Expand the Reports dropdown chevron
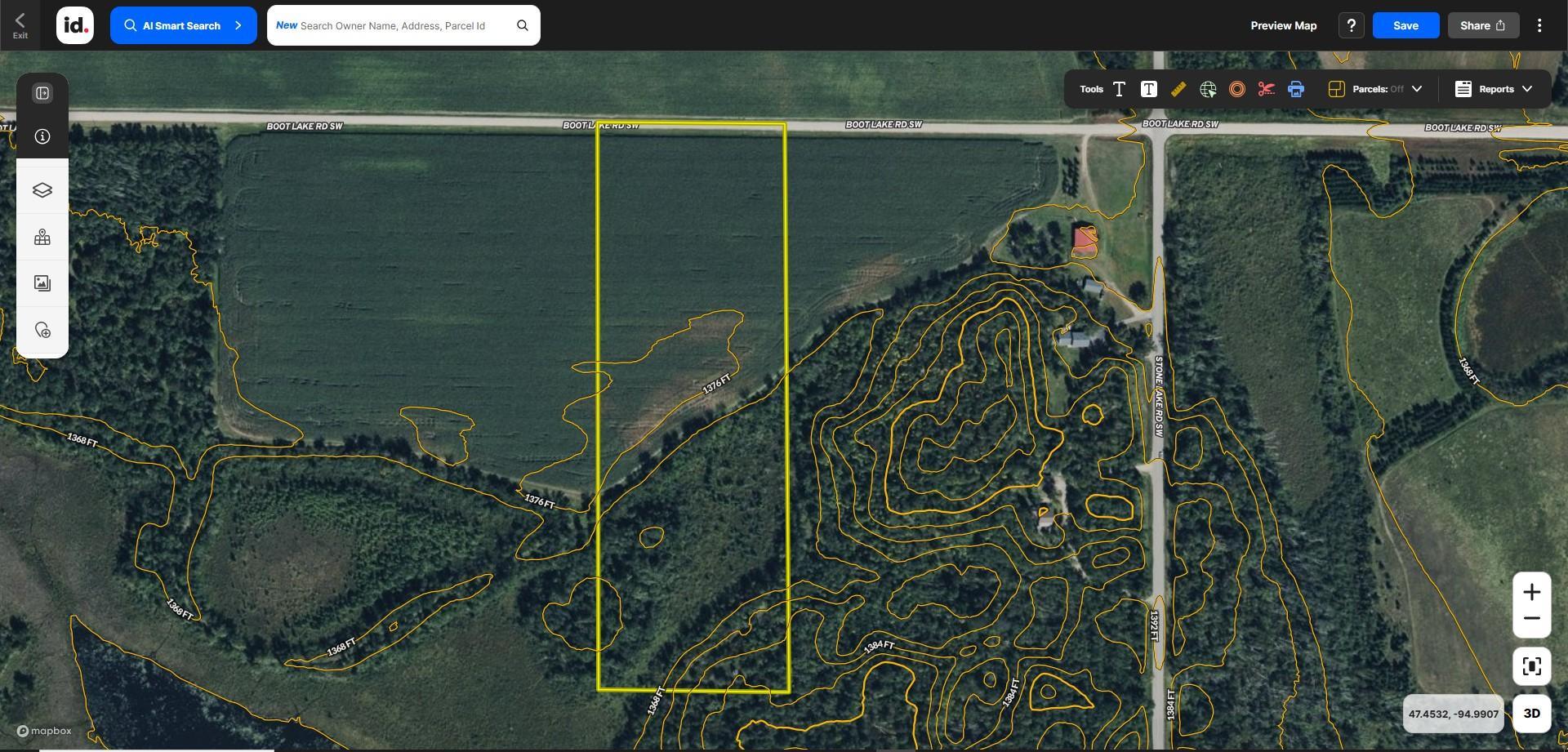Screen dimensions: 1568x752 tap(1527, 89)
